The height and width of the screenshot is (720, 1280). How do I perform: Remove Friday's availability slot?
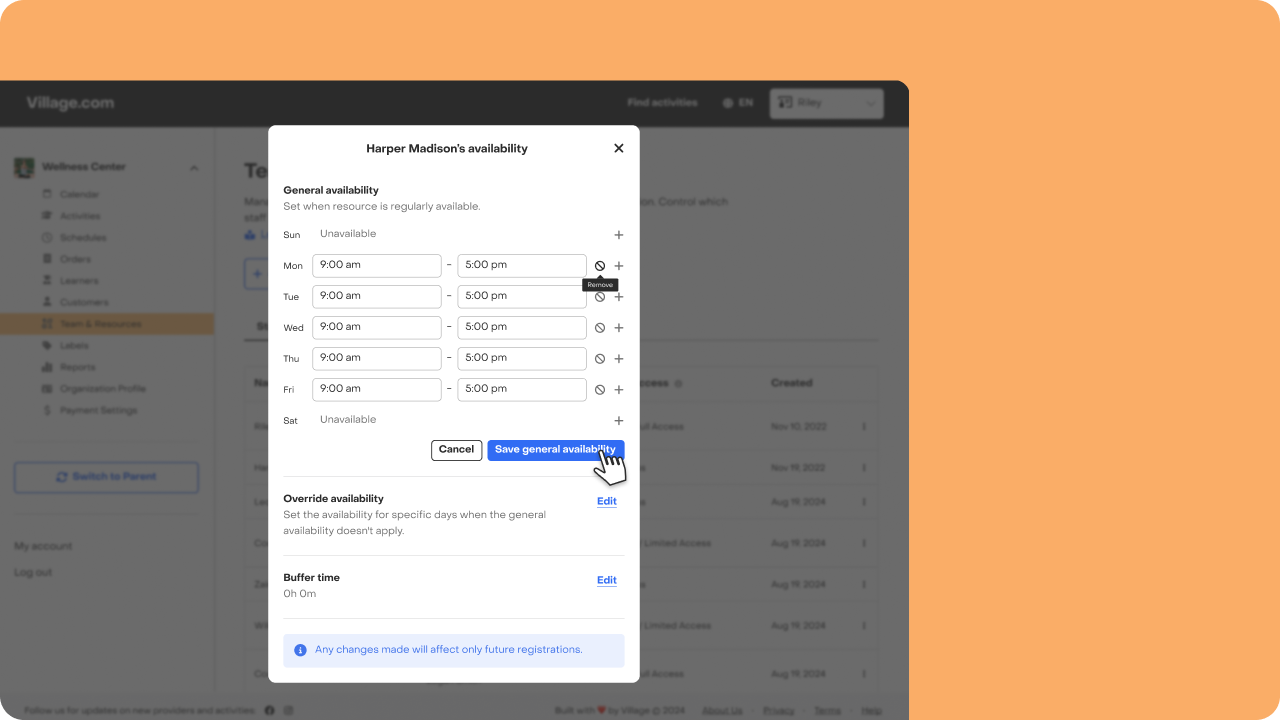600,390
